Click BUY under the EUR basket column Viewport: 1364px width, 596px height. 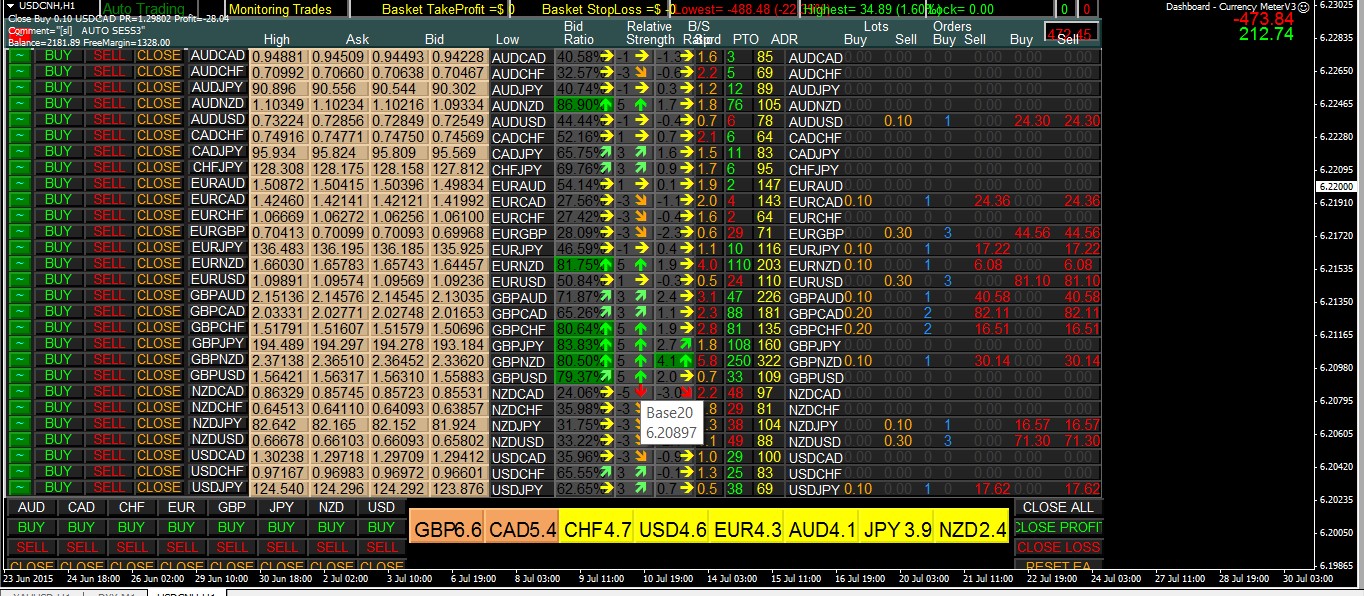(x=181, y=527)
